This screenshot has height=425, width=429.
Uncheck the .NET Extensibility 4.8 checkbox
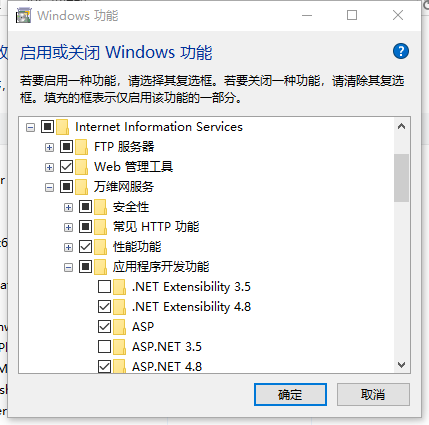pyautogui.click(x=104, y=307)
